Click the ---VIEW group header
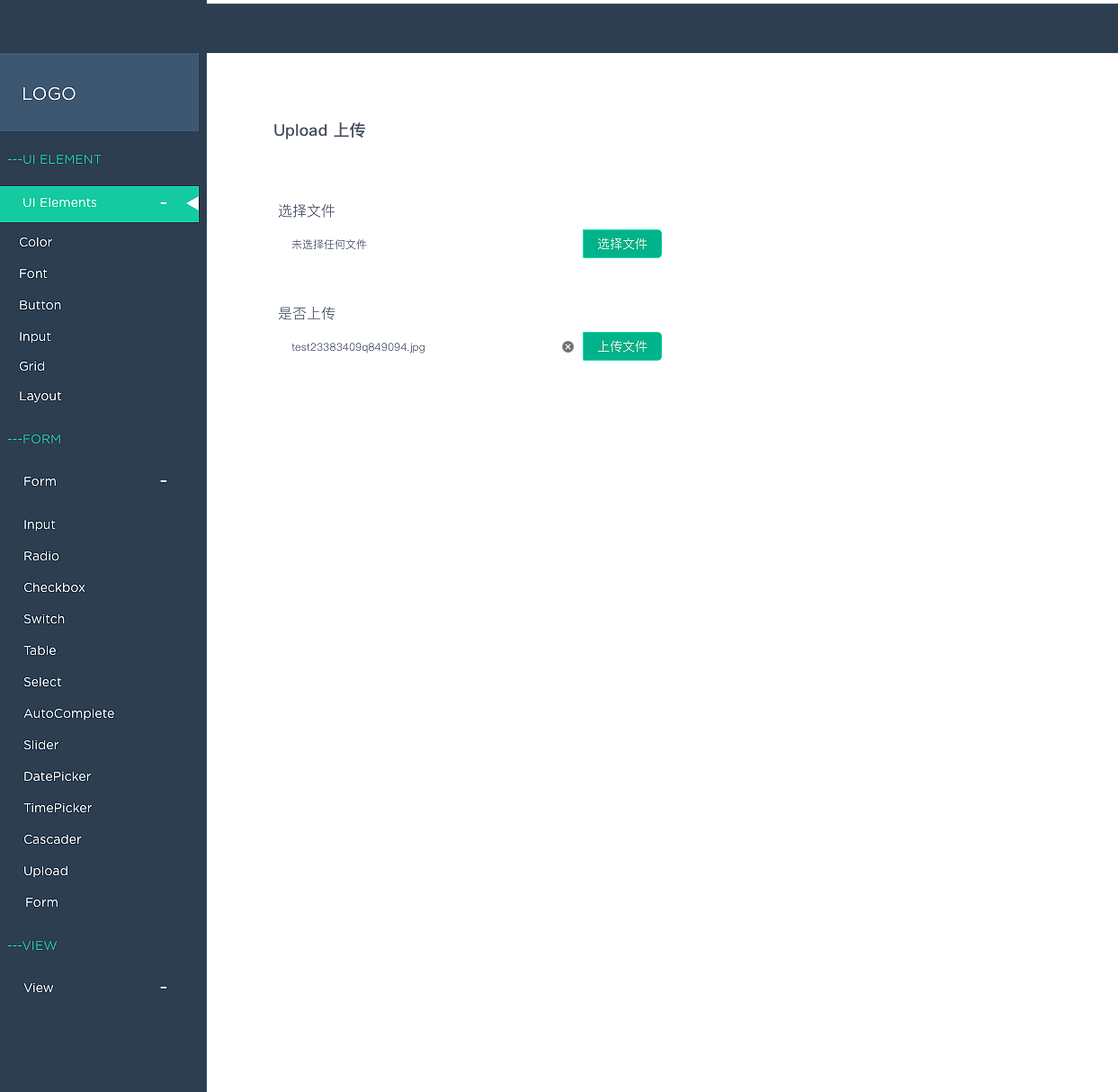The height and width of the screenshot is (1092, 1118). 32,945
